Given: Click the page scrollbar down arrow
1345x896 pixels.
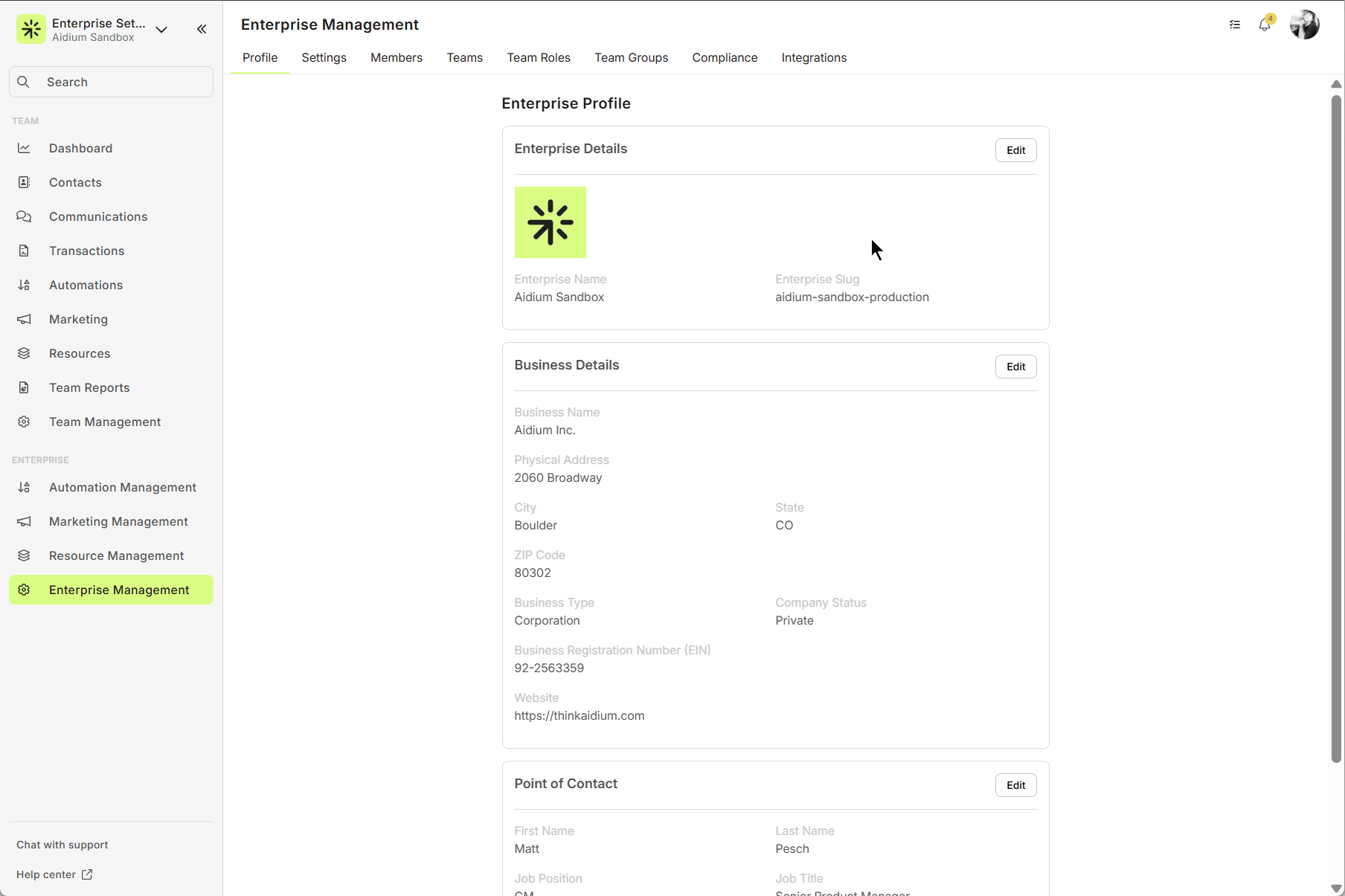Looking at the screenshot, I should (1336, 888).
